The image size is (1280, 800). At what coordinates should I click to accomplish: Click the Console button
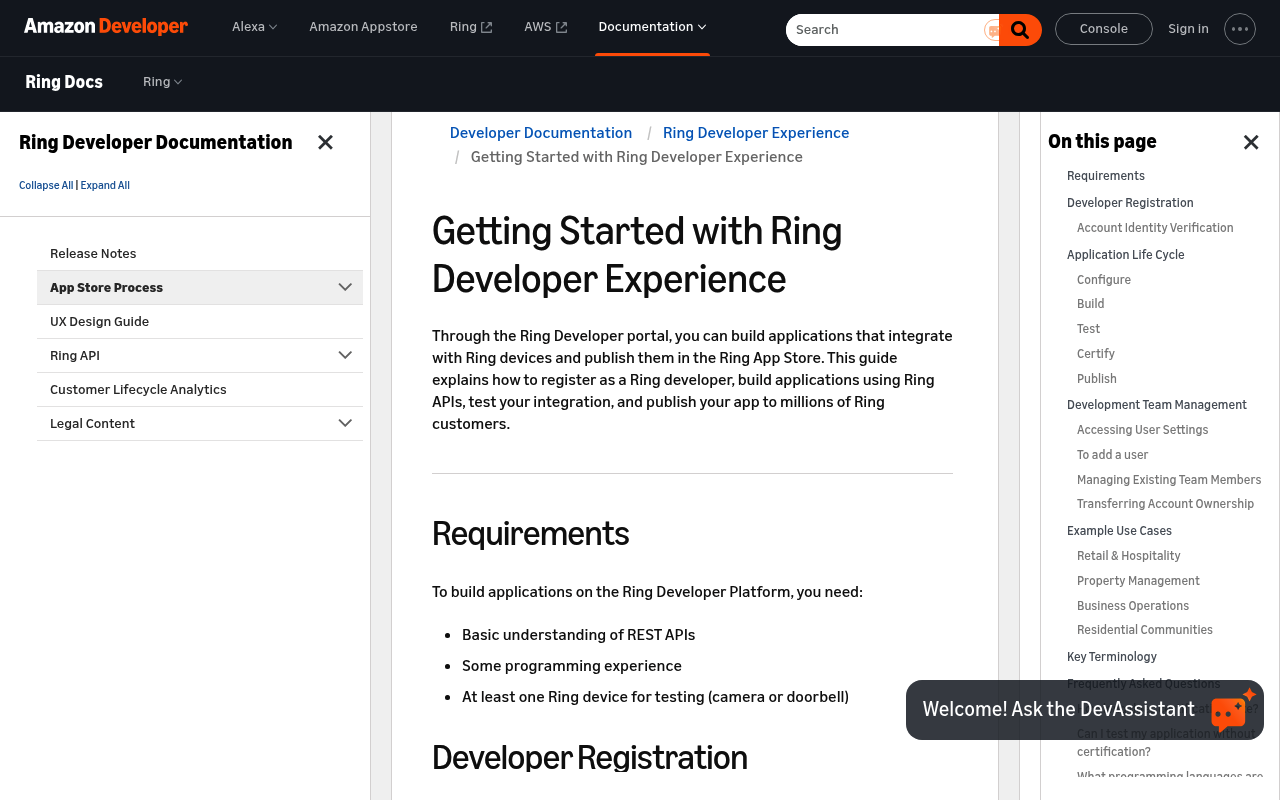click(1104, 29)
